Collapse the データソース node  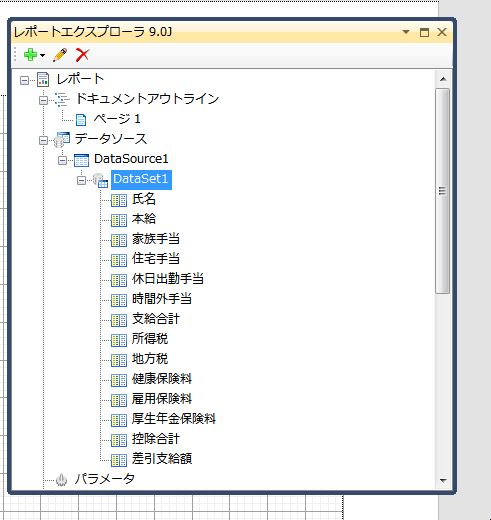click(43, 140)
